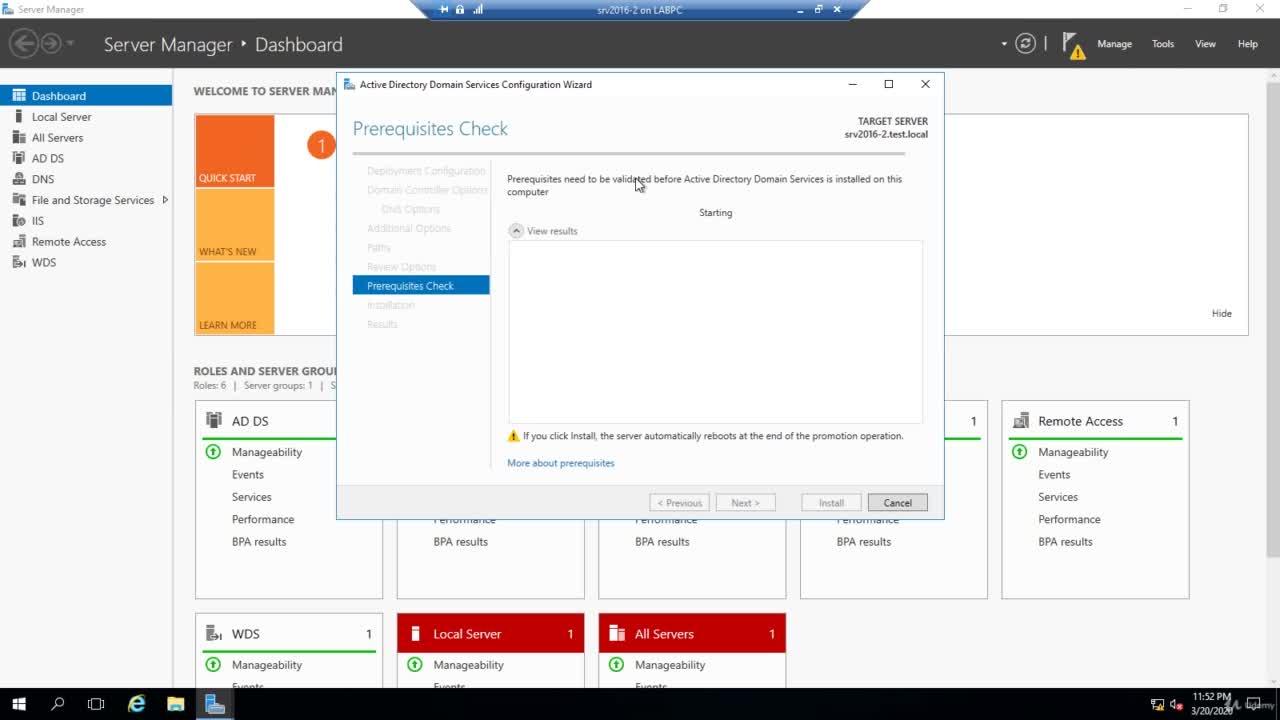Image resolution: width=1280 pixels, height=720 pixels.
Task: Open the notifications flag with warning
Action: pyautogui.click(x=1073, y=45)
